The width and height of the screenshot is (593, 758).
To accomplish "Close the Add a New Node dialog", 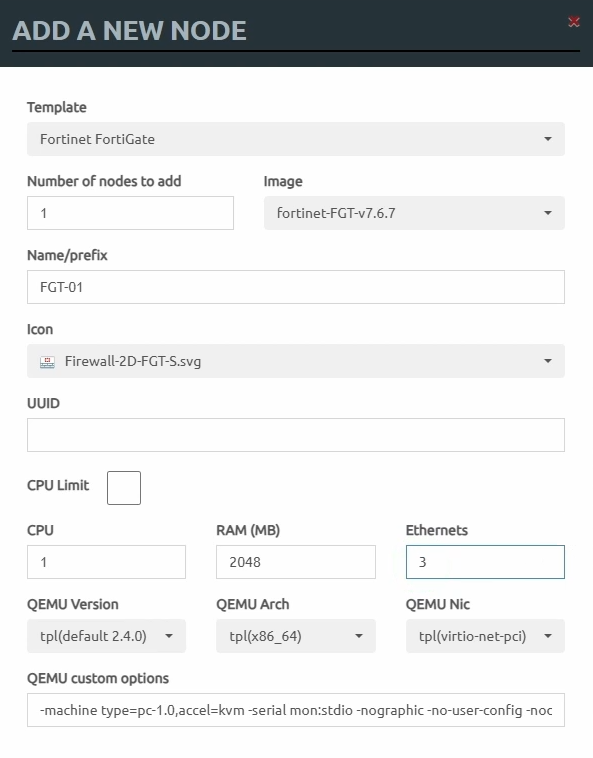I will tap(574, 22).
